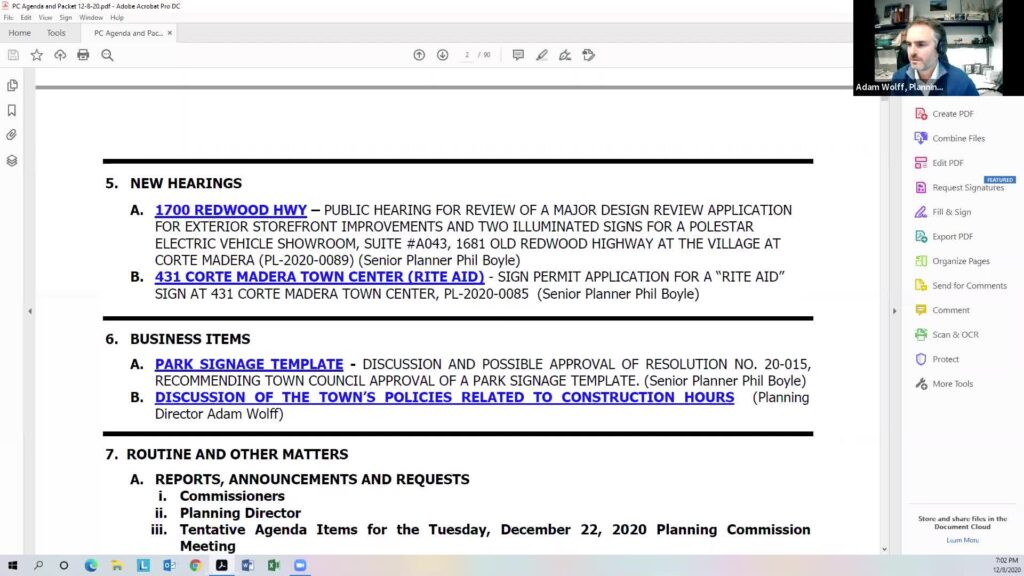
Task: Open the construction hours discussion link
Action: tap(444, 397)
